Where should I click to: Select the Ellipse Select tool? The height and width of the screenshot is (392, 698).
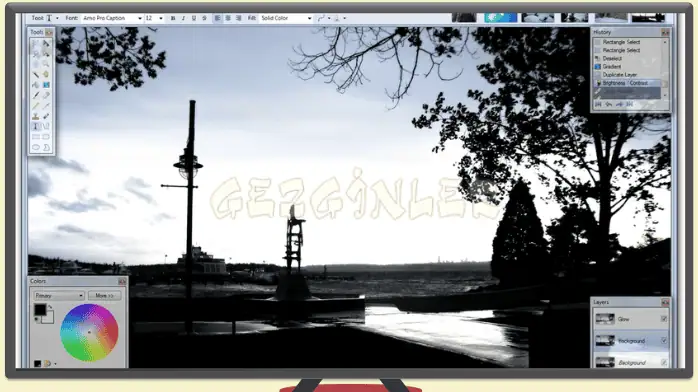pos(36,64)
